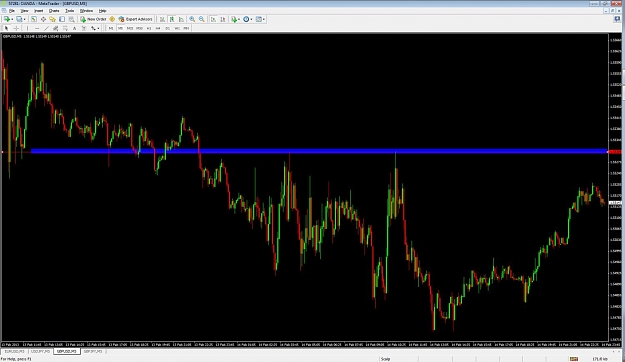Toggle Chart Shift icon

coord(223,19)
